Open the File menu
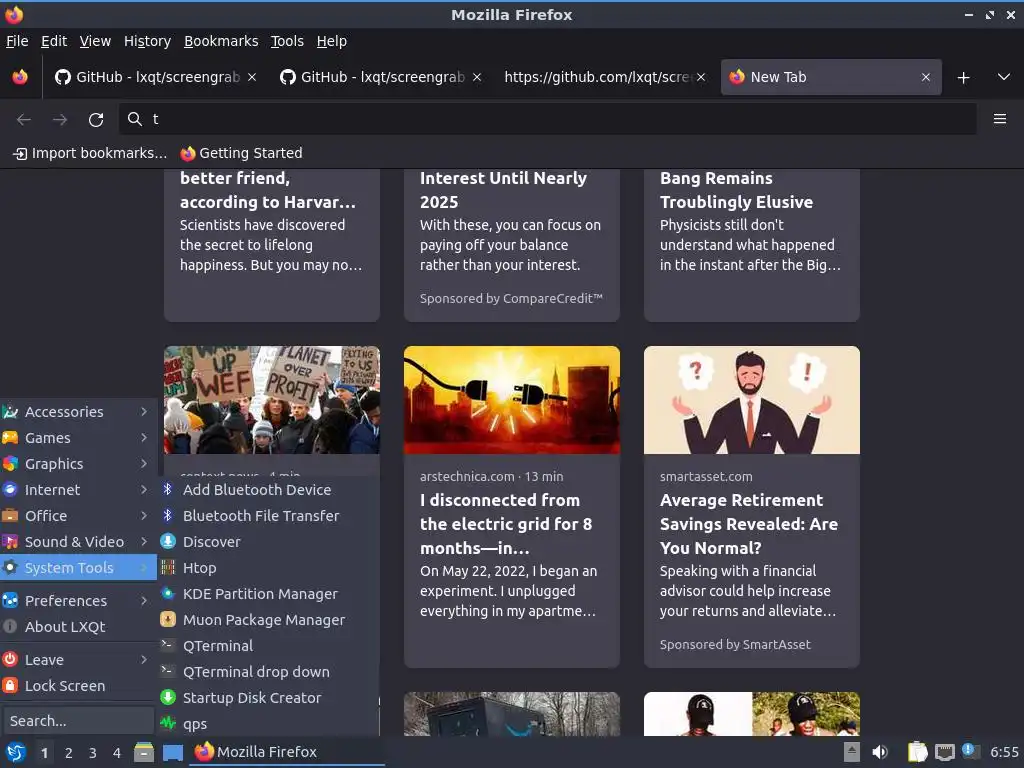This screenshot has height=768, width=1024. 17,41
